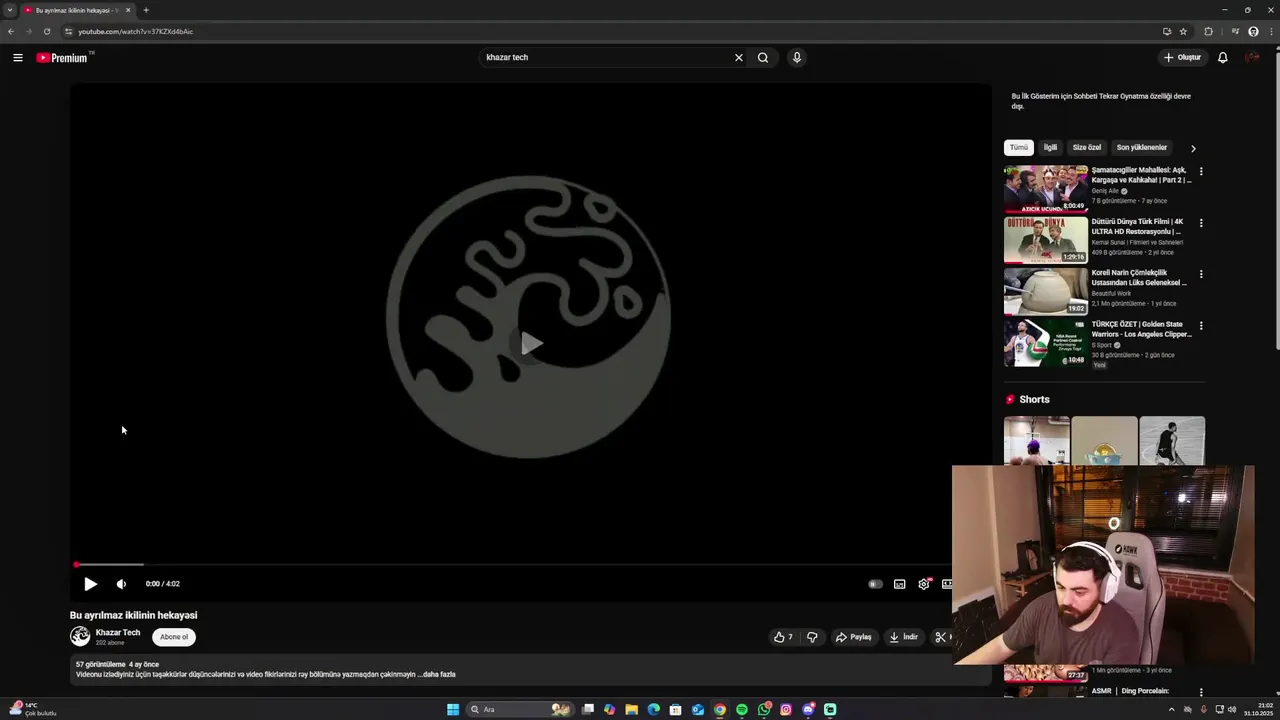The width and height of the screenshot is (1280, 720).
Task: Show more filter chips with right arrow
Action: click(1193, 148)
